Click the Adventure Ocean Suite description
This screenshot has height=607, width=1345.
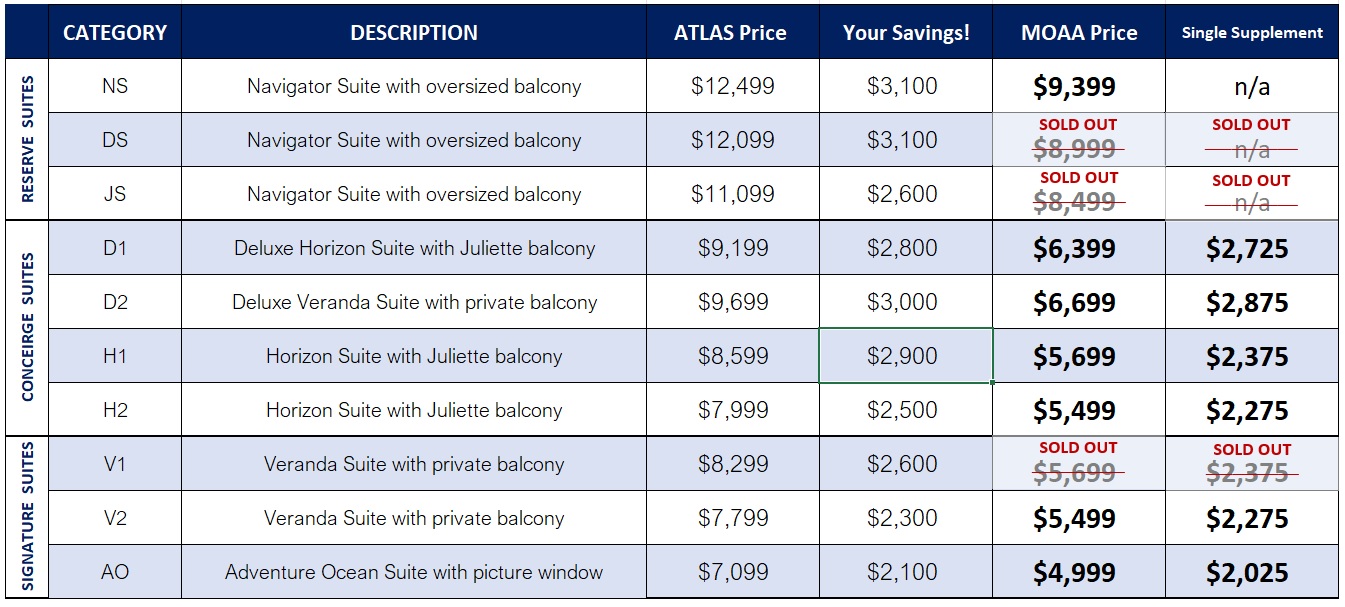click(414, 572)
